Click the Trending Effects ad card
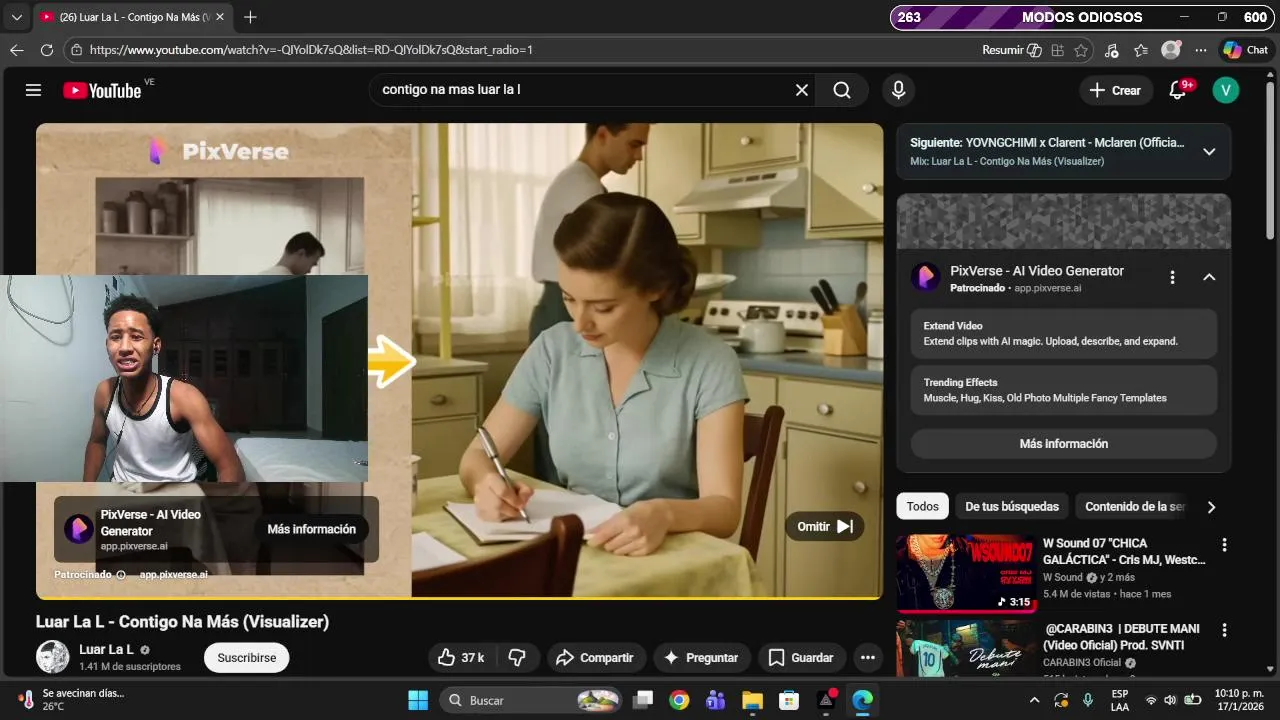The height and width of the screenshot is (720, 1280). pyautogui.click(x=1064, y=390)
